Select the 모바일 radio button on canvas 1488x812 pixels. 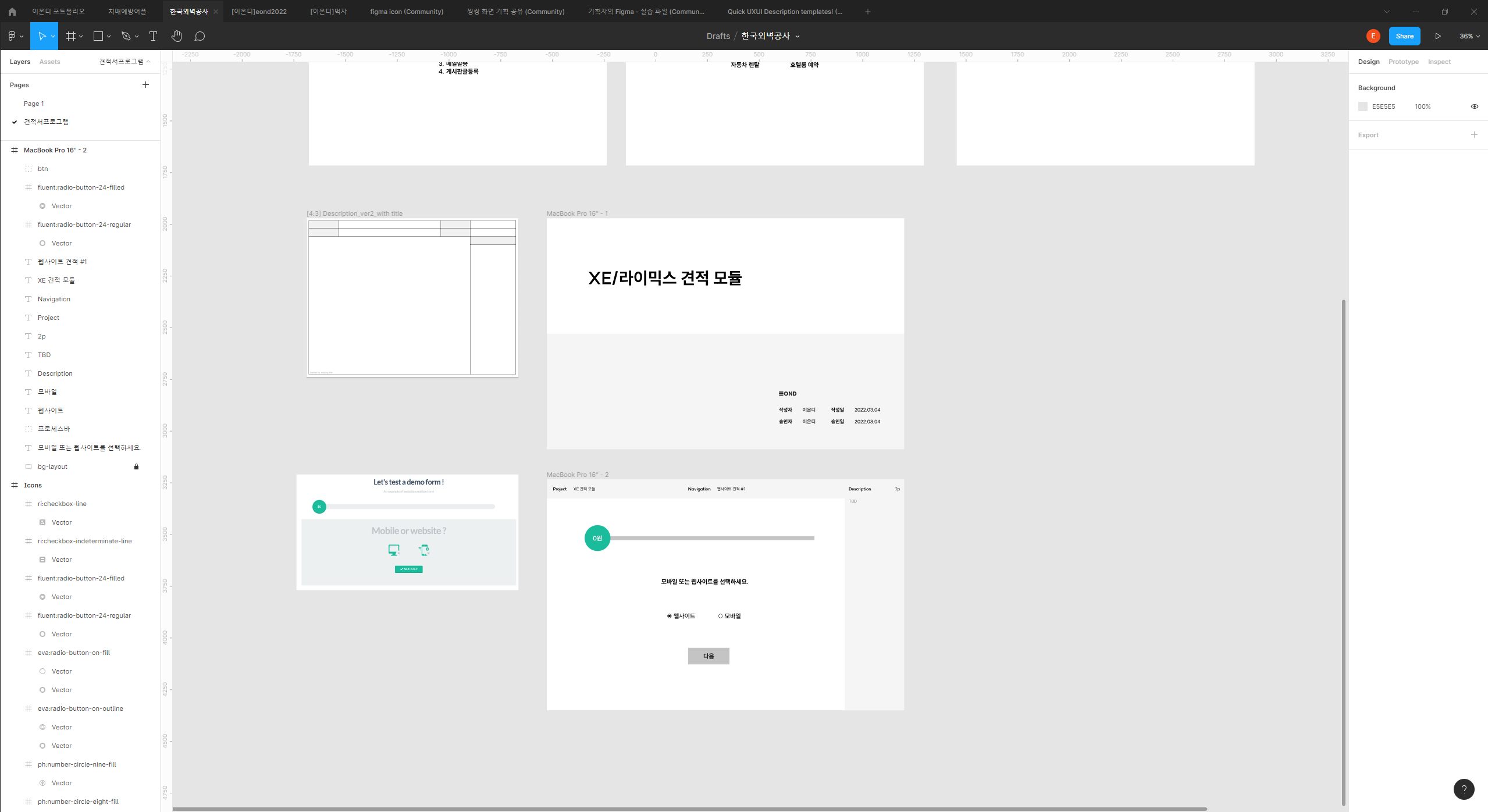tap(720, 616)
